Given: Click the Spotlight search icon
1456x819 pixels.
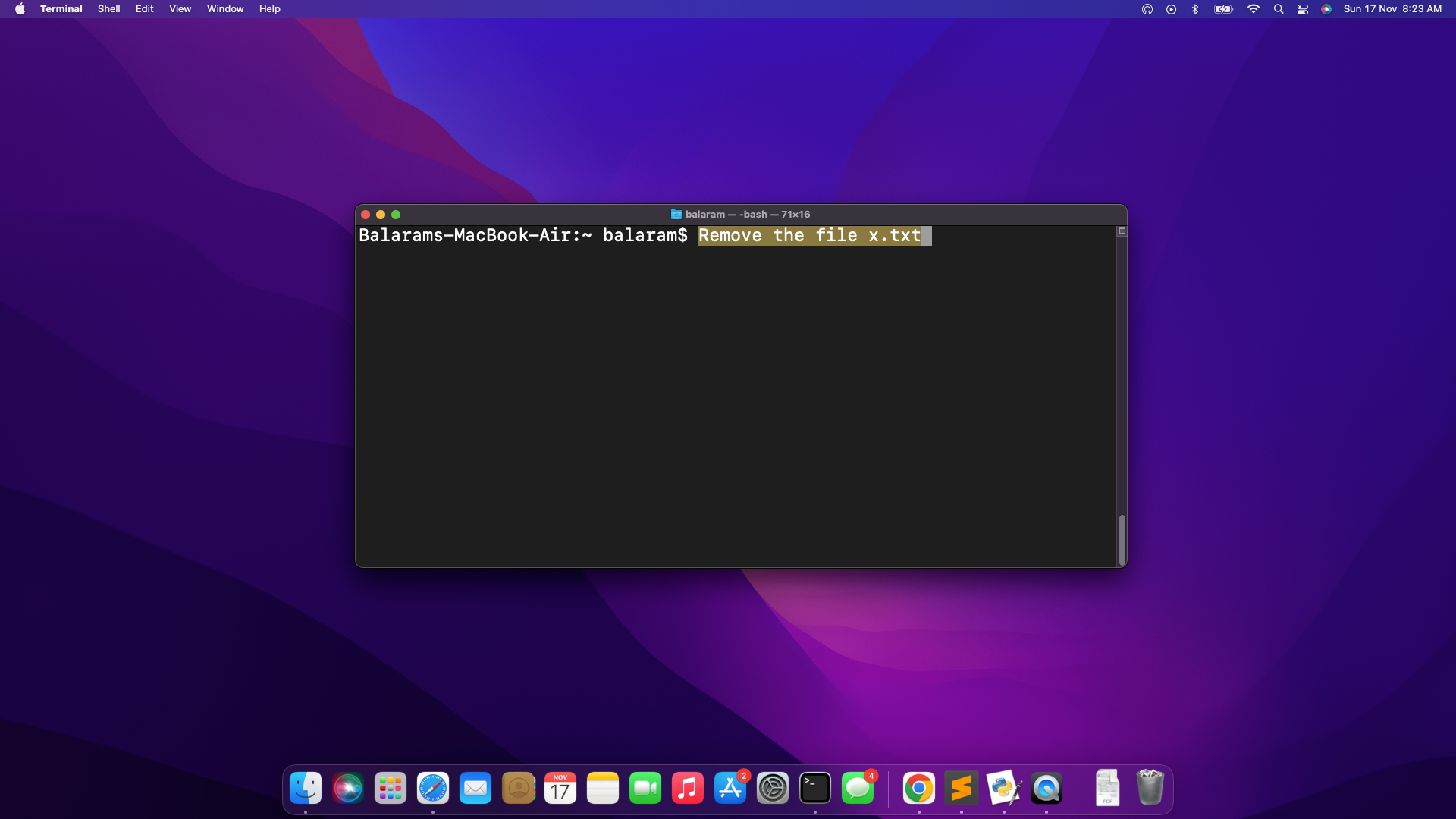Looking at the screenshot, I should [x=1279, y=9].
